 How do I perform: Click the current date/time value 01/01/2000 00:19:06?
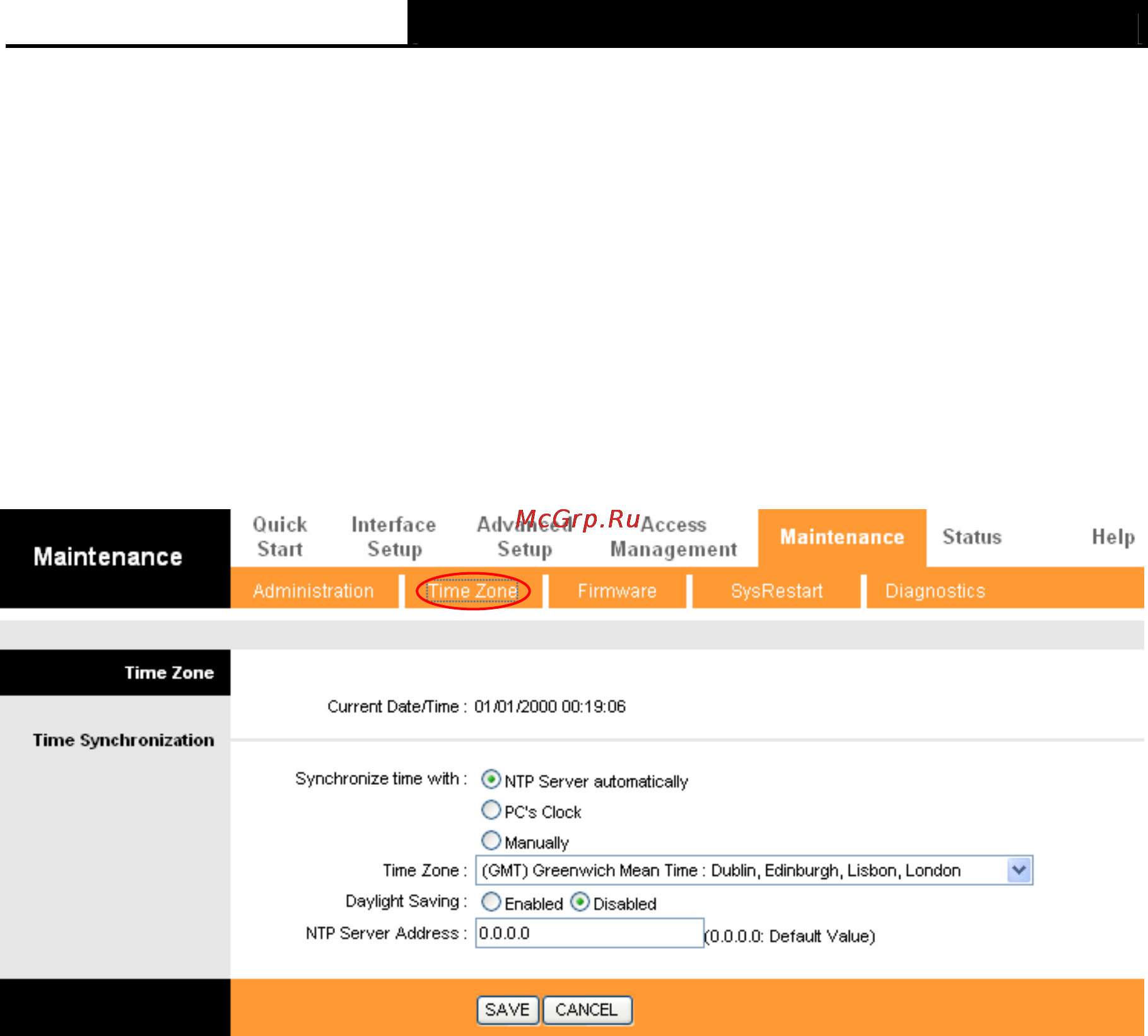pos(550,707)
